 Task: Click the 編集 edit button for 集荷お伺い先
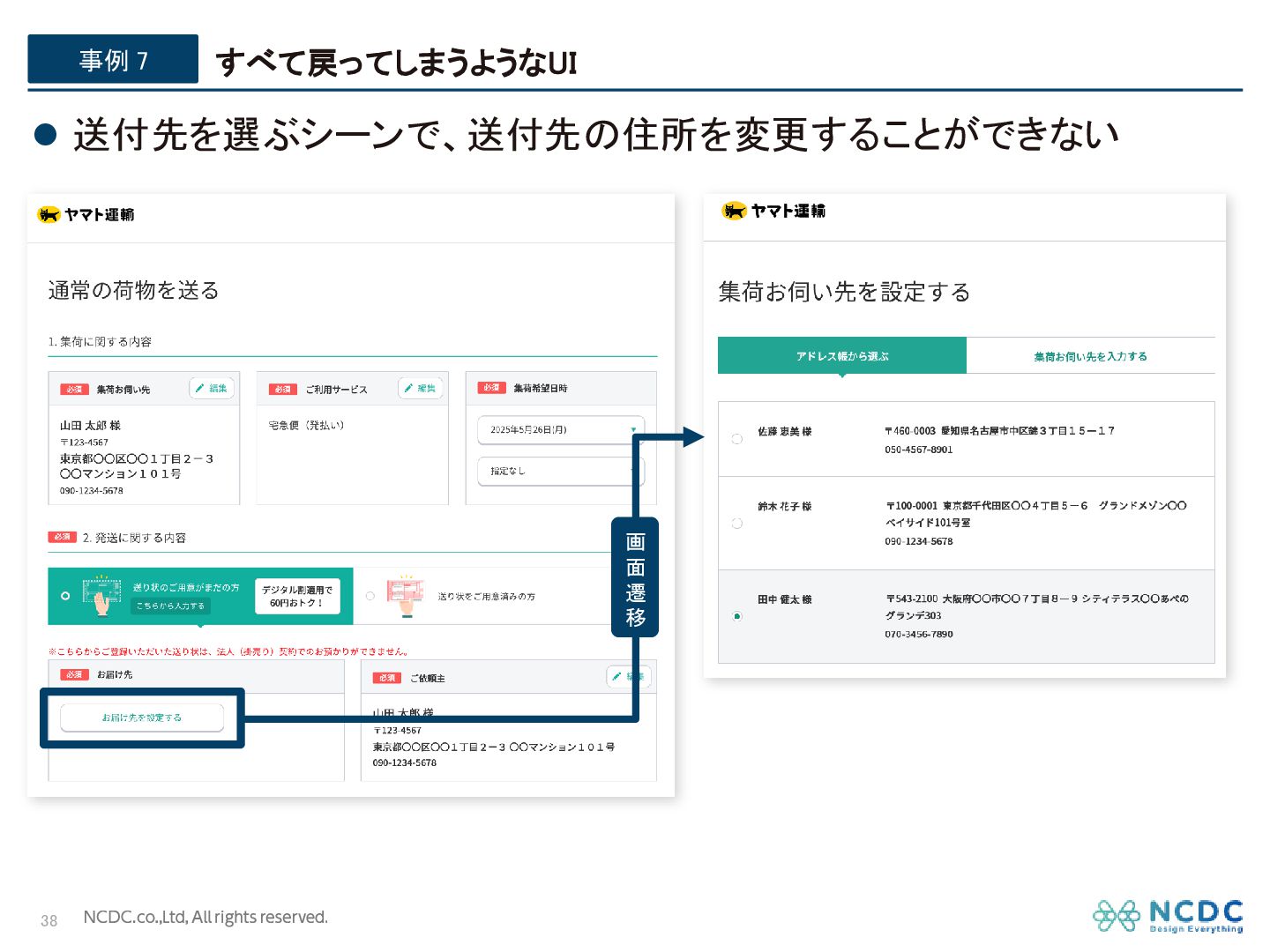[211, 389]
